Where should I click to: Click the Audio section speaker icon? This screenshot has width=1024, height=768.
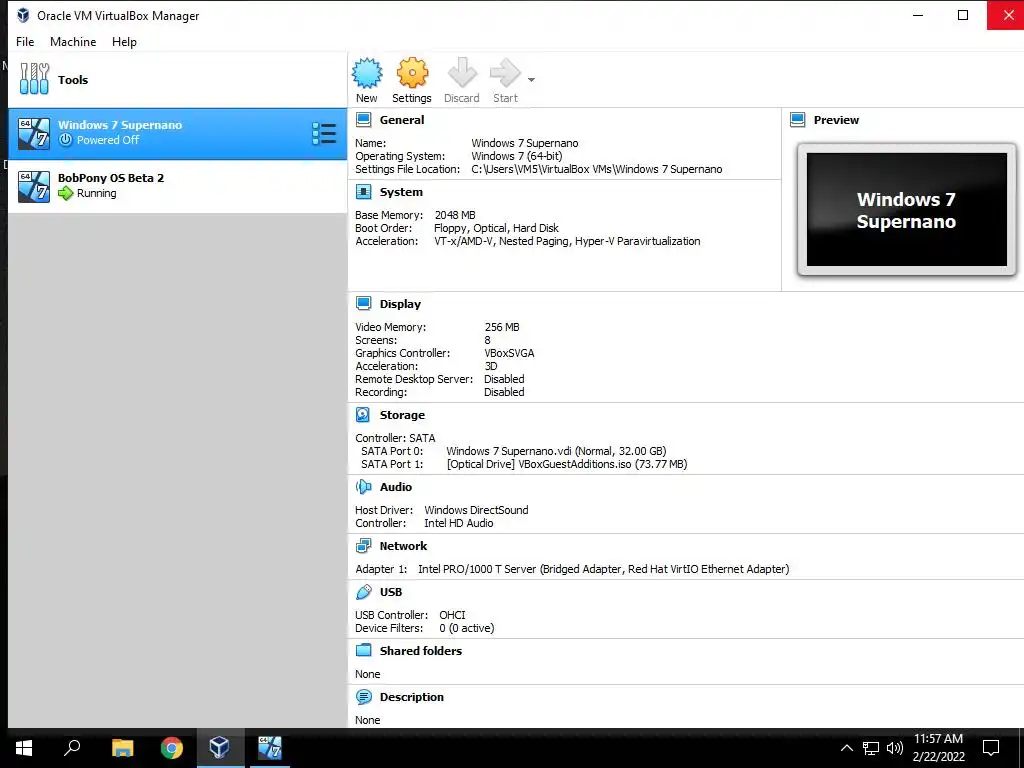point(364,487)
